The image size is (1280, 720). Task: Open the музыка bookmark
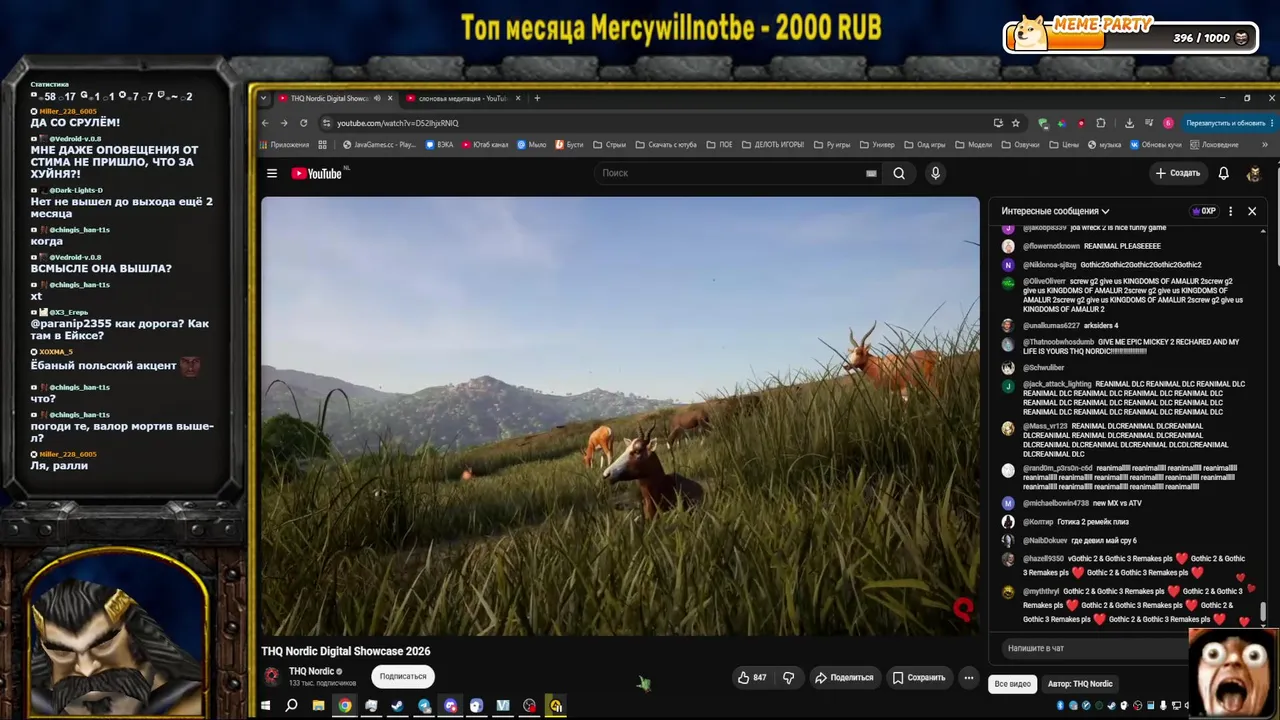[x=1104, y=145]
